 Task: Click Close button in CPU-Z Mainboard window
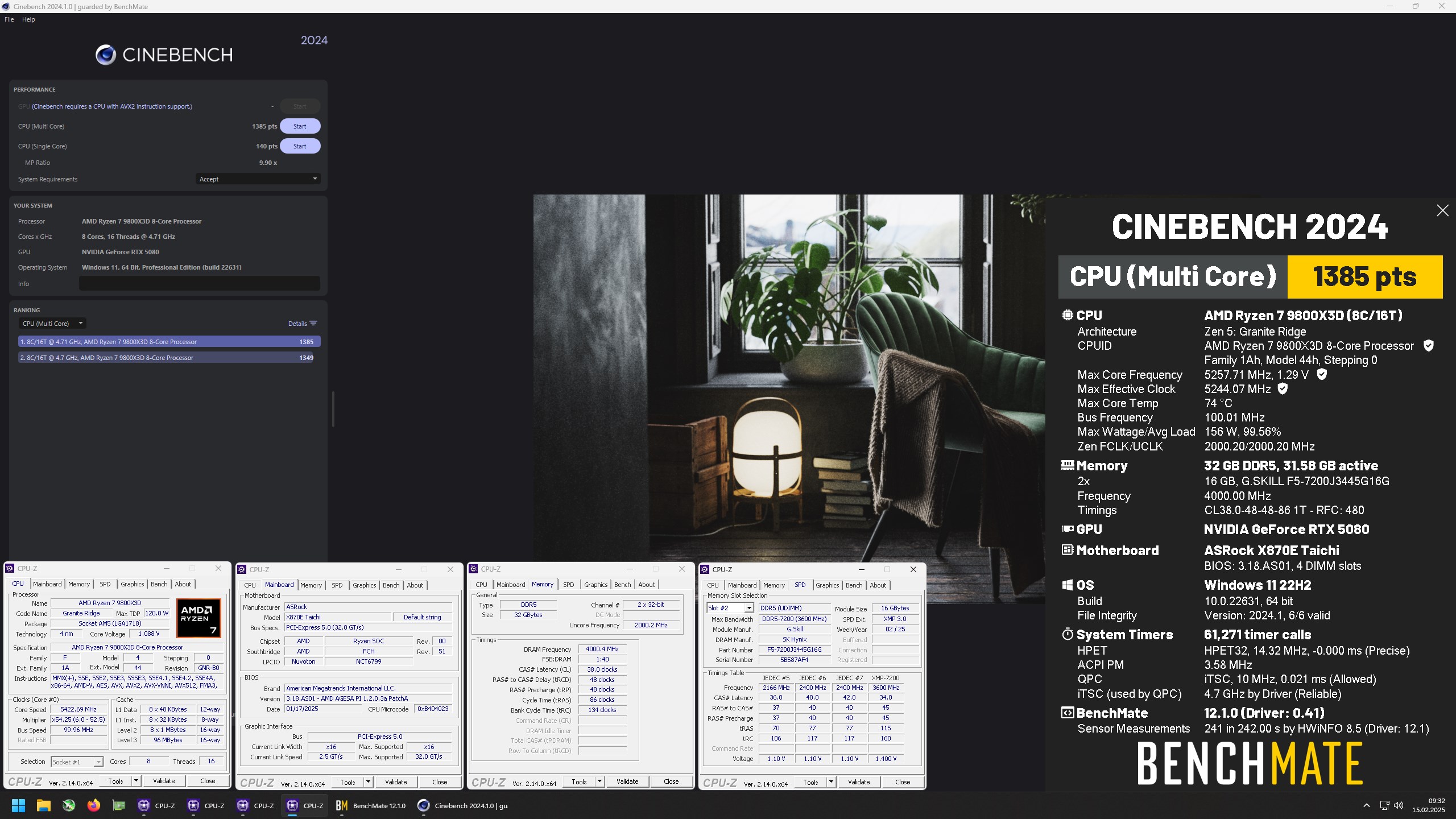[440, 782]
